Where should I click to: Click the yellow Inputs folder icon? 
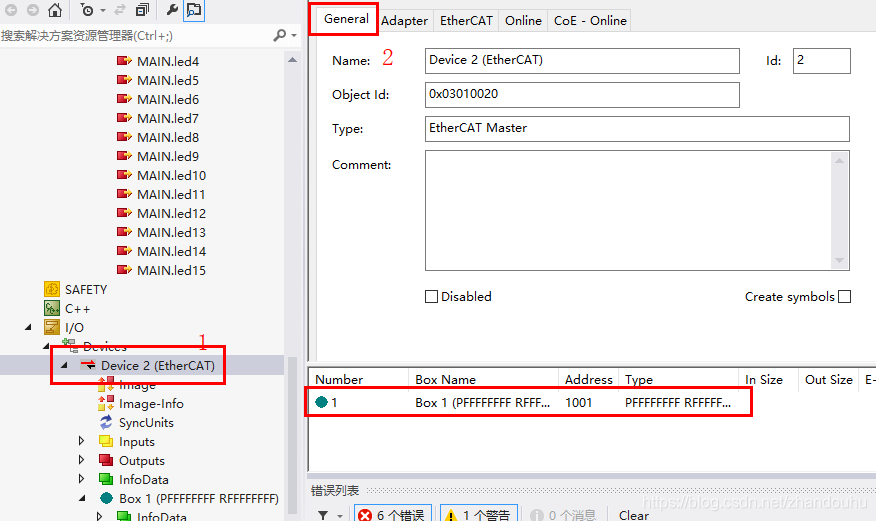(x=106, y=441)
